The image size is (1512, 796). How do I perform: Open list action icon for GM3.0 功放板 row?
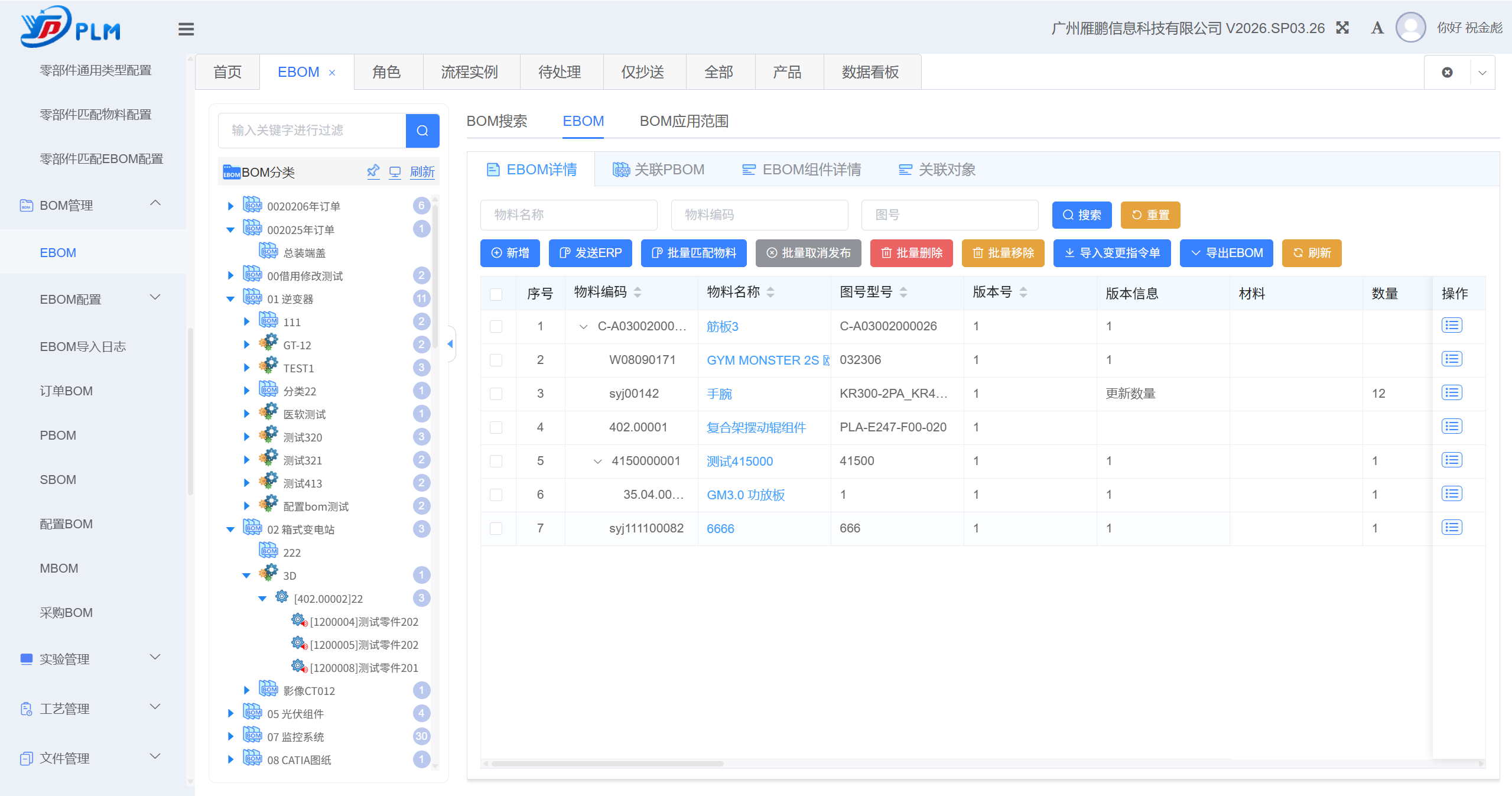pyautogui.click(x=1452, y=494)
